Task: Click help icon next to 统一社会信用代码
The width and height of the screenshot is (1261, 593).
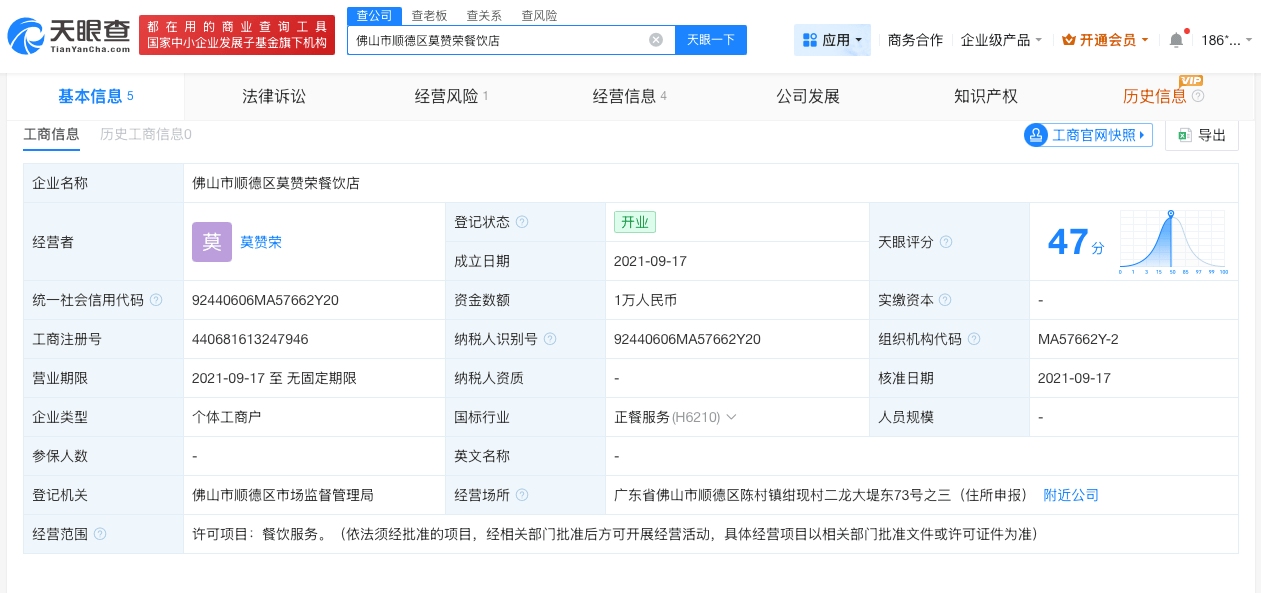Action: 156,300
